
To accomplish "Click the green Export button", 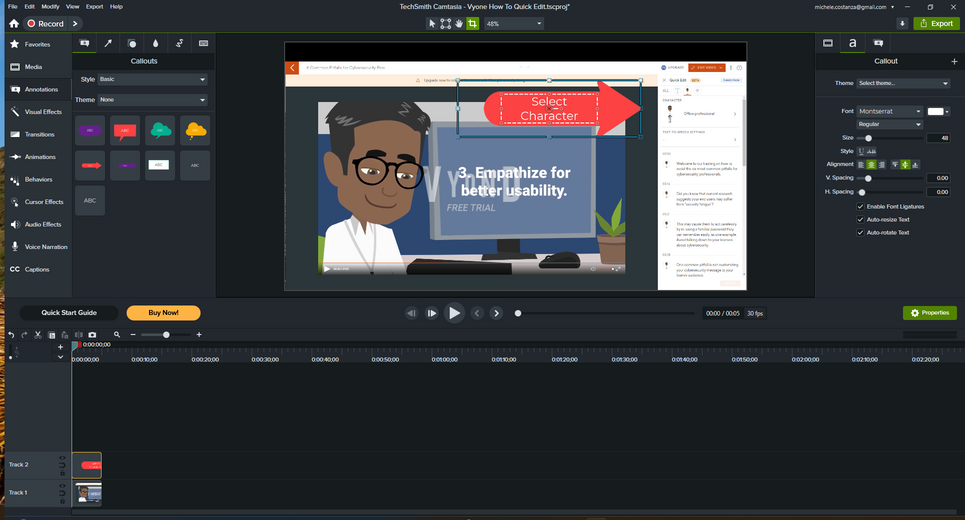I will (935, 23).
